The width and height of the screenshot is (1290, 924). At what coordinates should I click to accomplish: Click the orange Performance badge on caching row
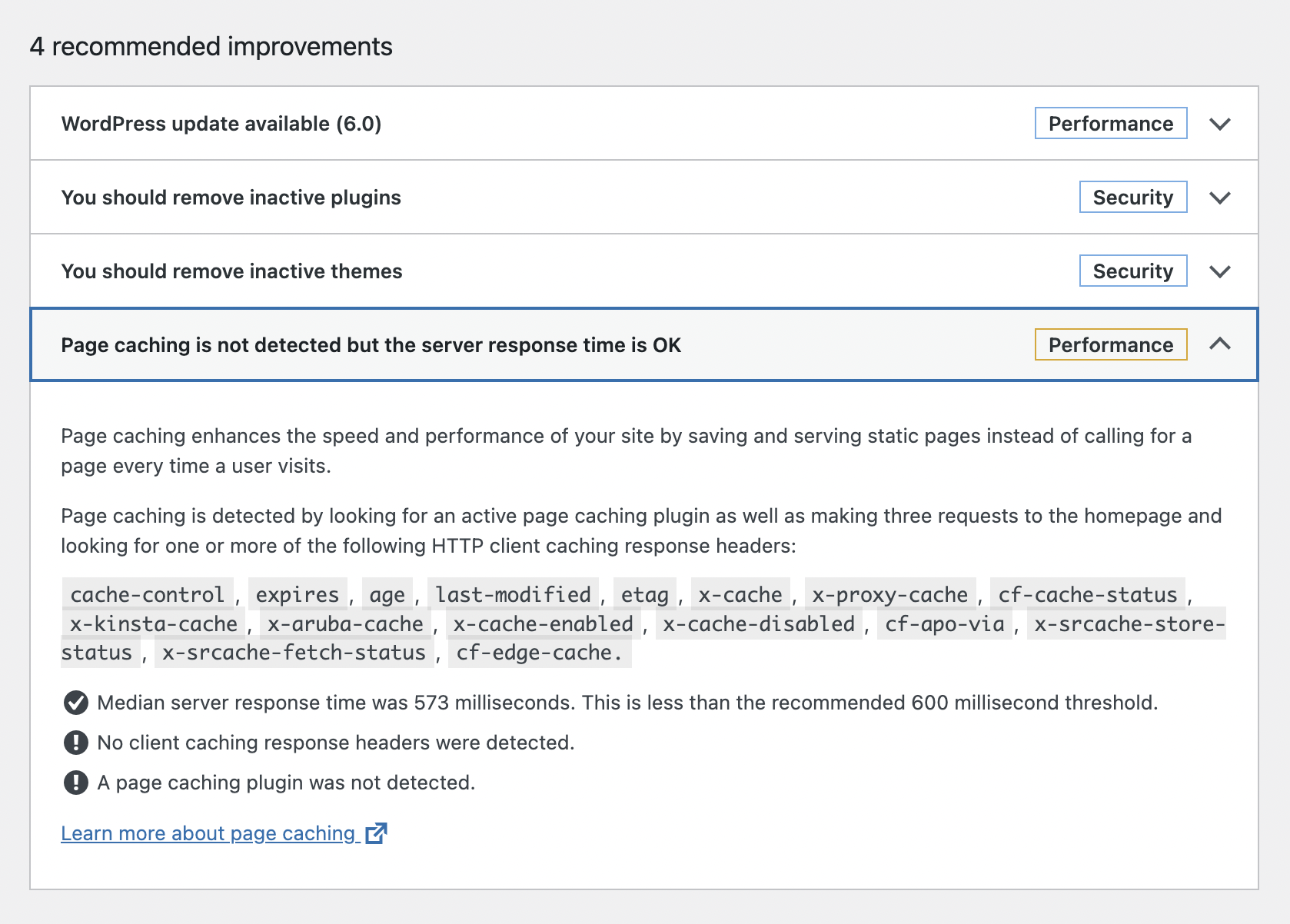pyautogui.click(x=1110, y=345)
